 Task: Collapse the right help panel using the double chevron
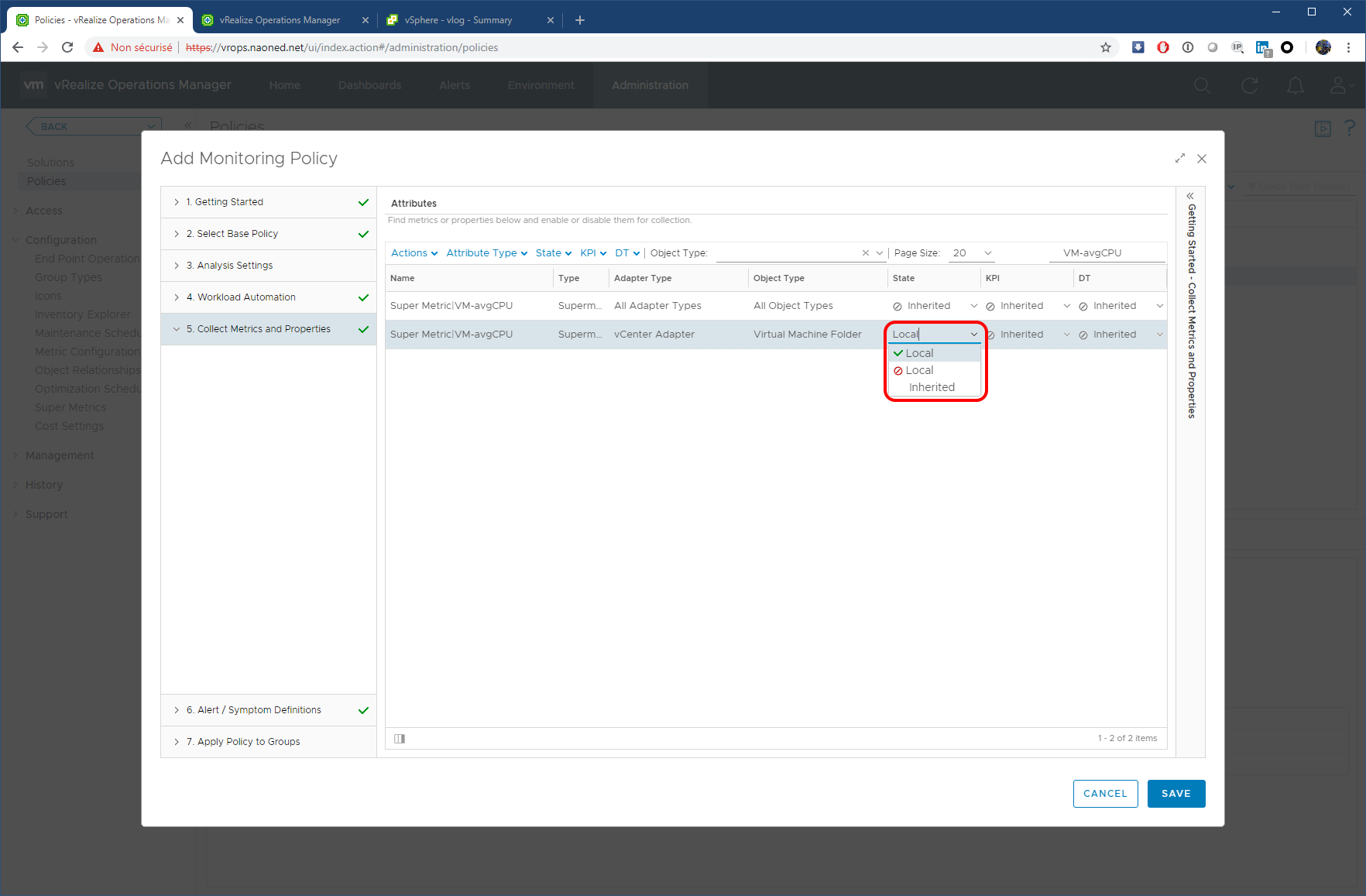coord(1190,196)
